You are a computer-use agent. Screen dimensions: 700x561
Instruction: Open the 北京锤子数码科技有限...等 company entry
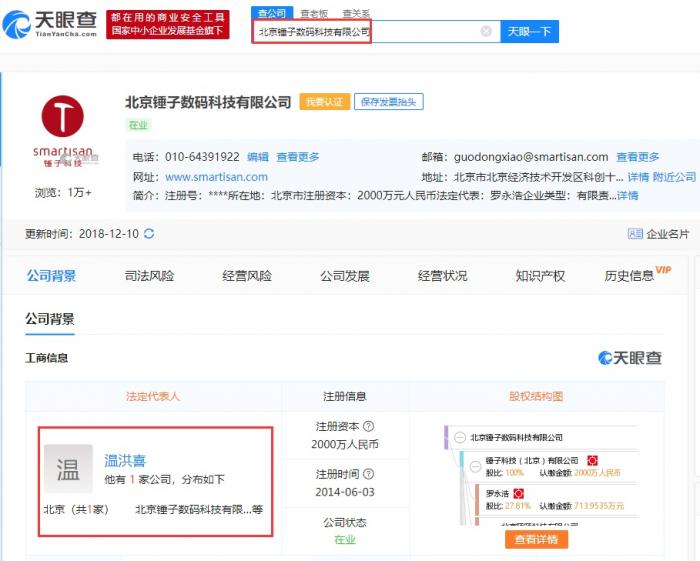point(199,509)
